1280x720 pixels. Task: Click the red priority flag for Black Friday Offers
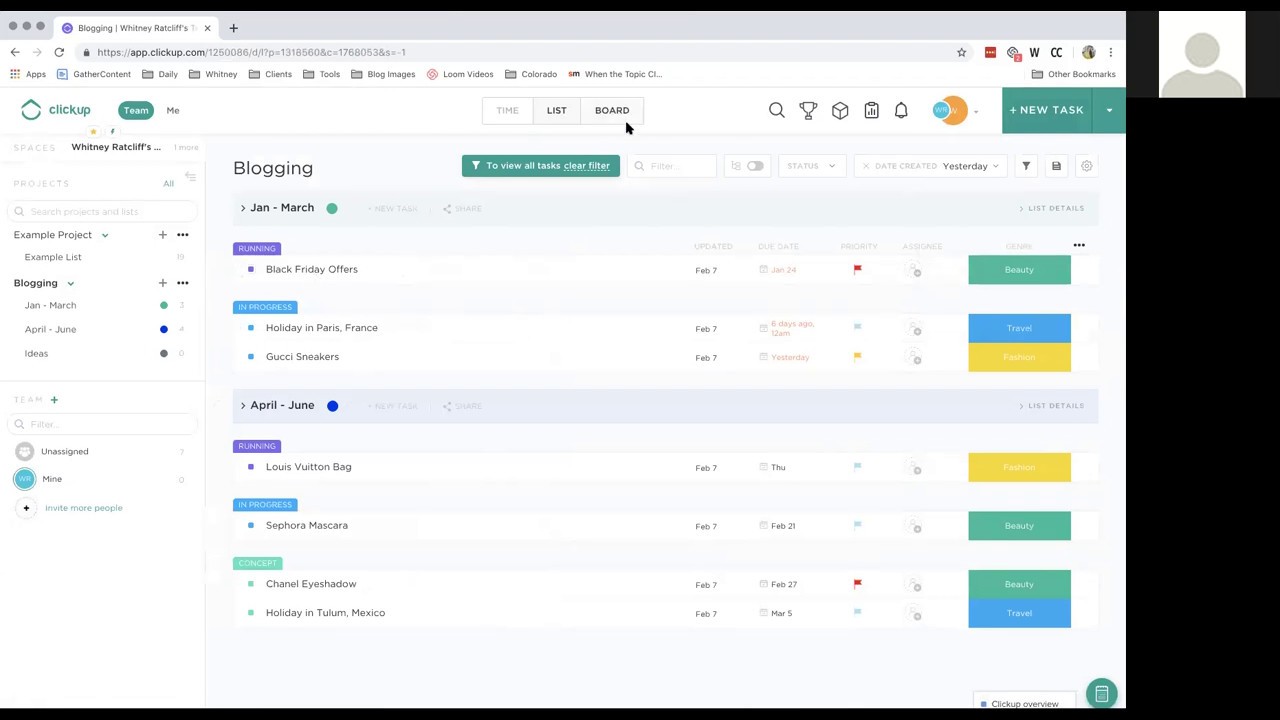tap(857, 269)
